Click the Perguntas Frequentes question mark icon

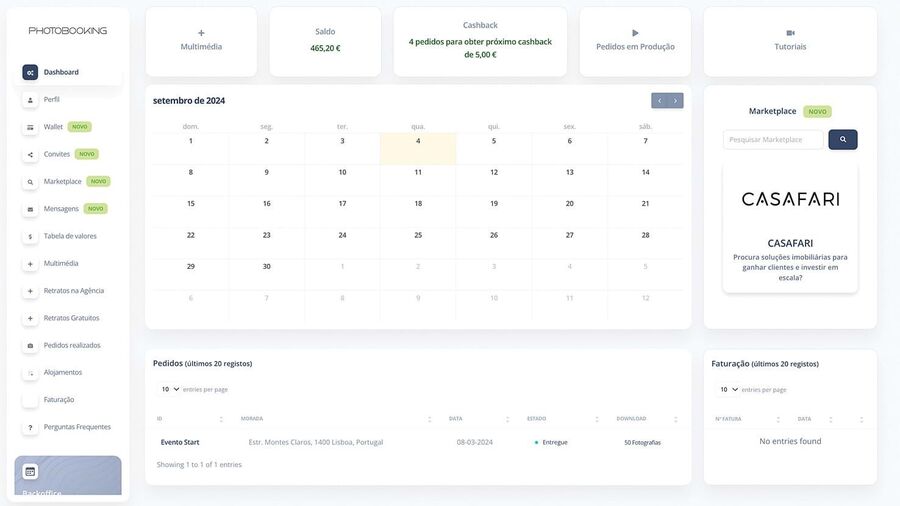click(x=31, y=428)
